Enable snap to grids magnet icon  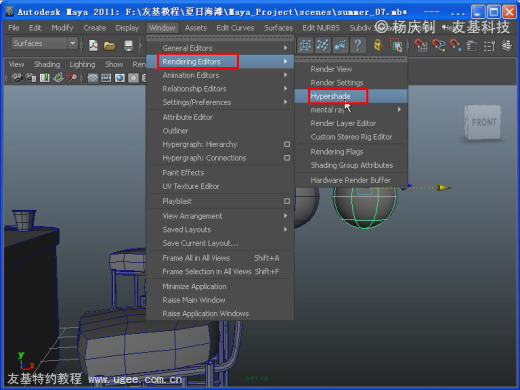pos(421,45)
